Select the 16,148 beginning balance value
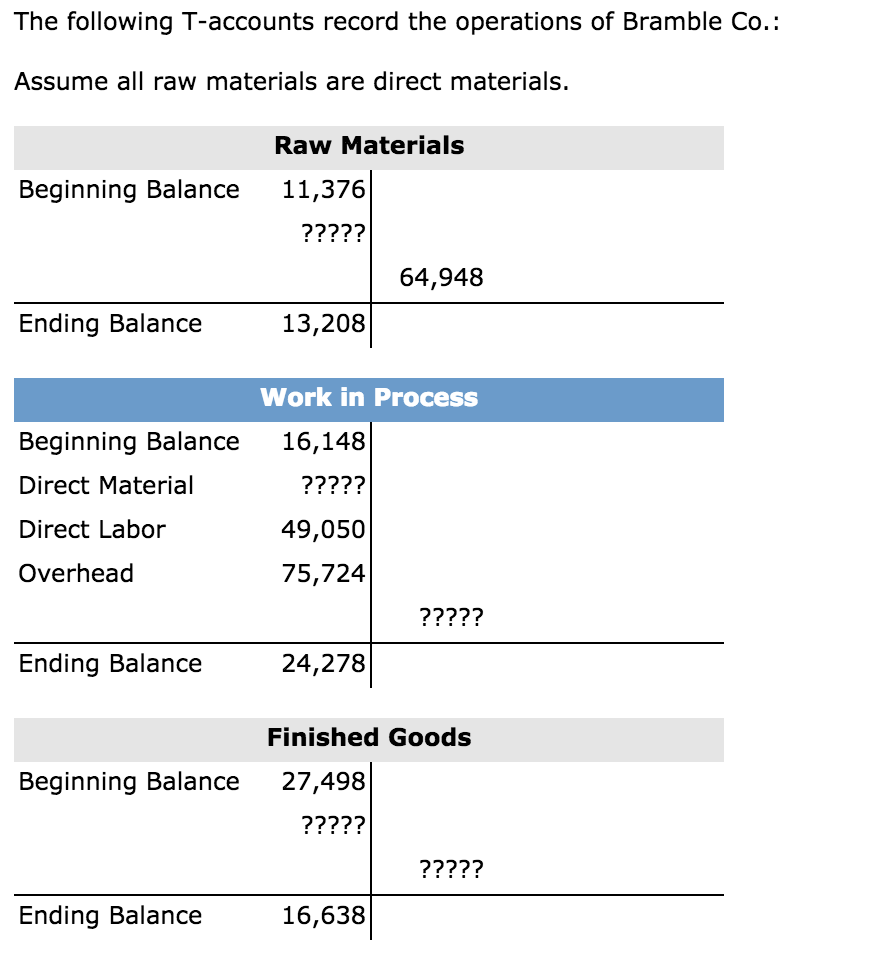874x958 pixels. (325, 442)
